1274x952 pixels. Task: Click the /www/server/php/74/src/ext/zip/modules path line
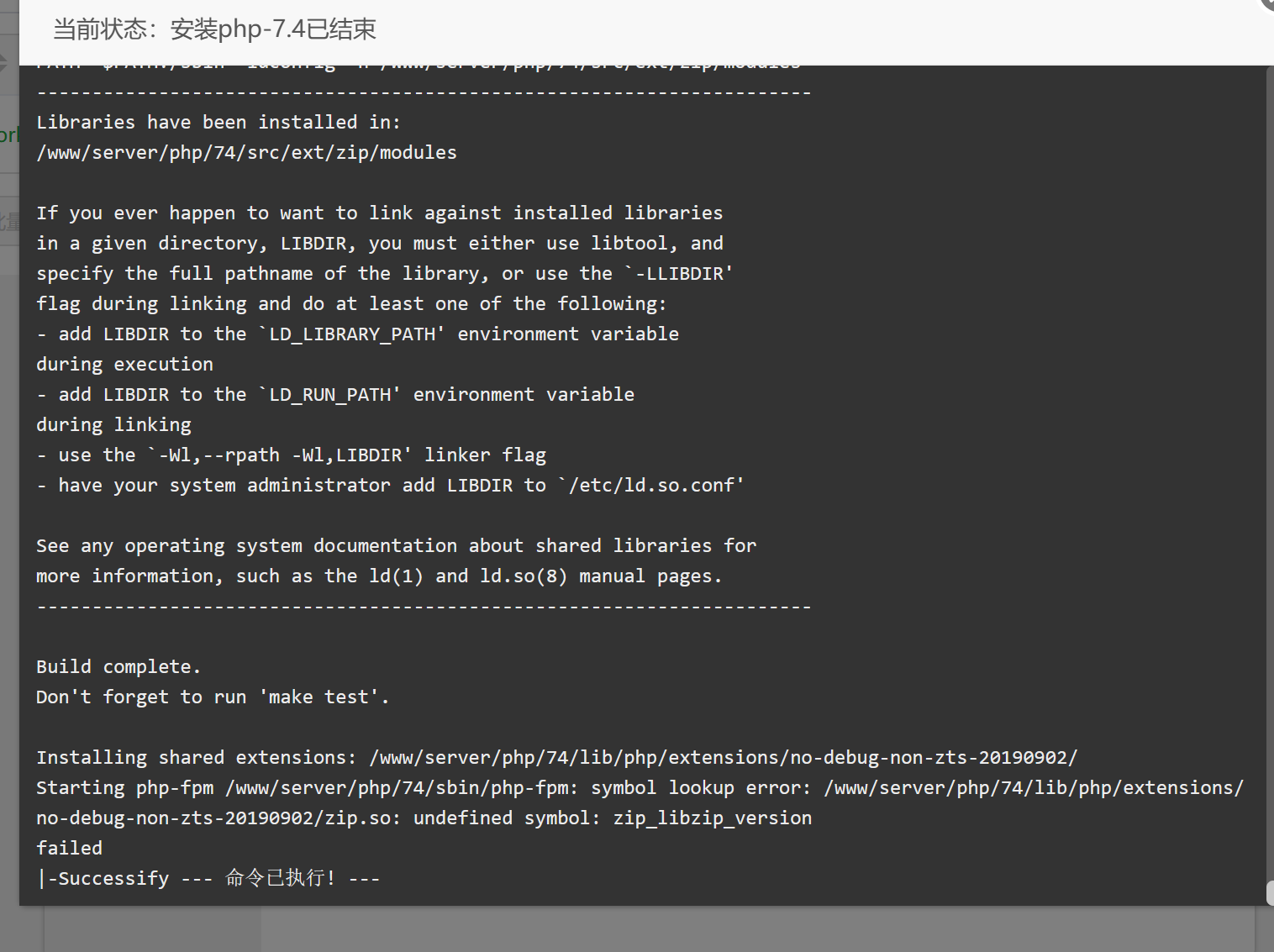246,153
